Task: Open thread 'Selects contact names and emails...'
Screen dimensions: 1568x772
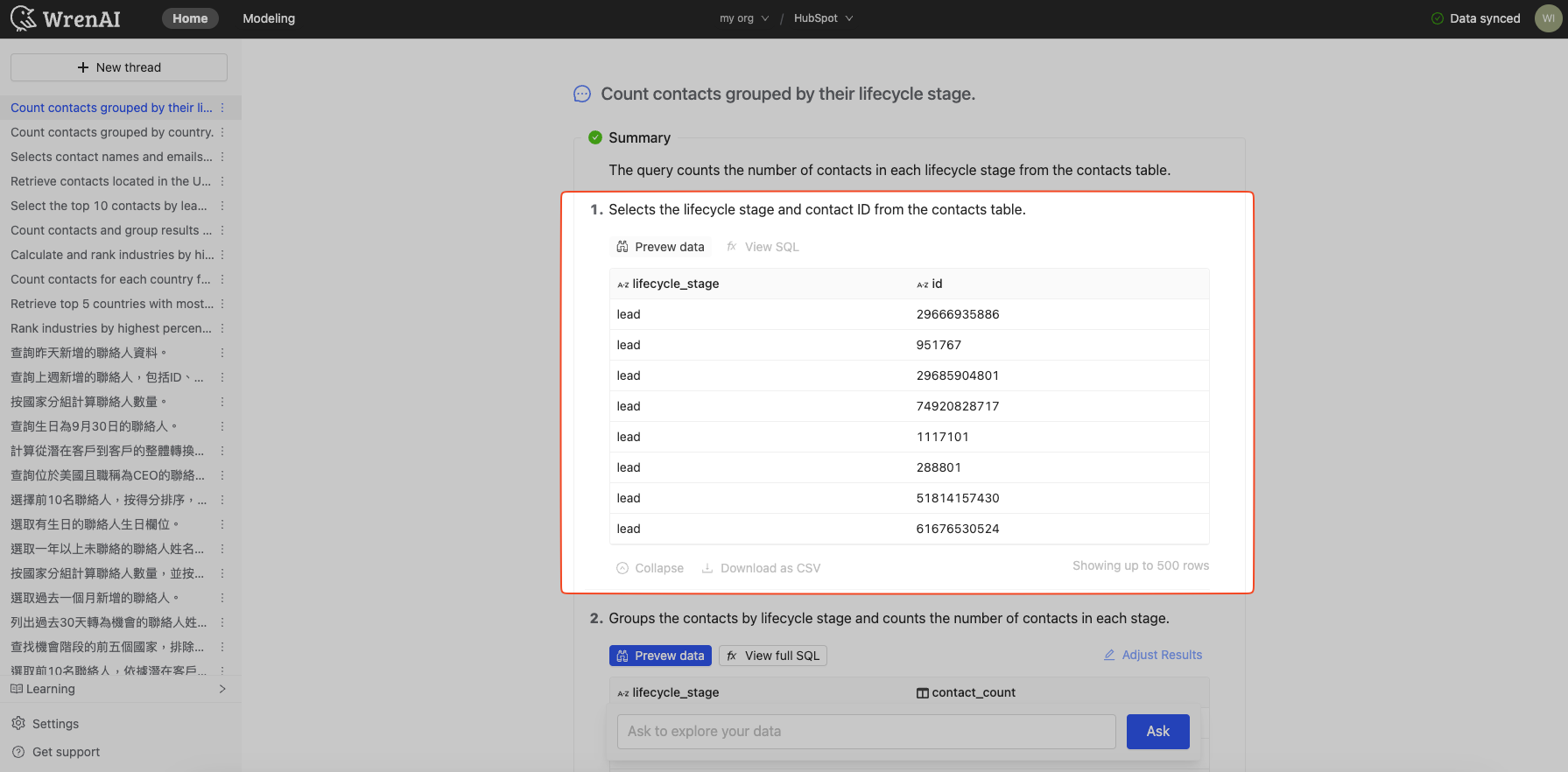Action: coord(111,157)
